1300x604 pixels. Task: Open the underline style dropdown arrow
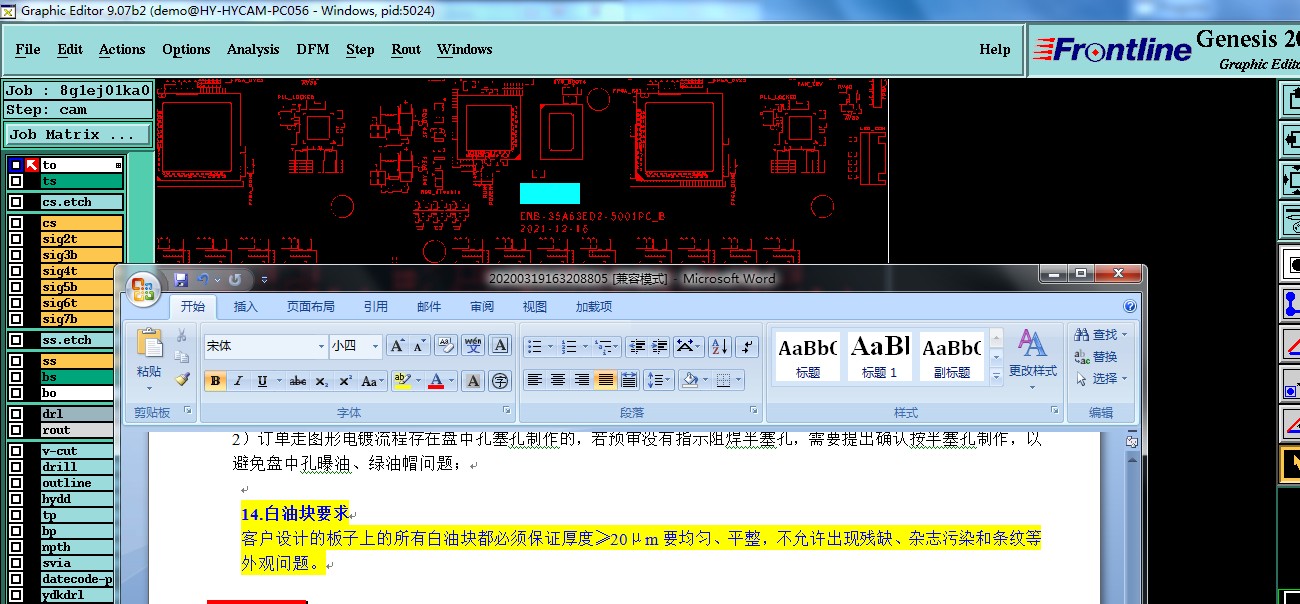click(x=278, y=381)
